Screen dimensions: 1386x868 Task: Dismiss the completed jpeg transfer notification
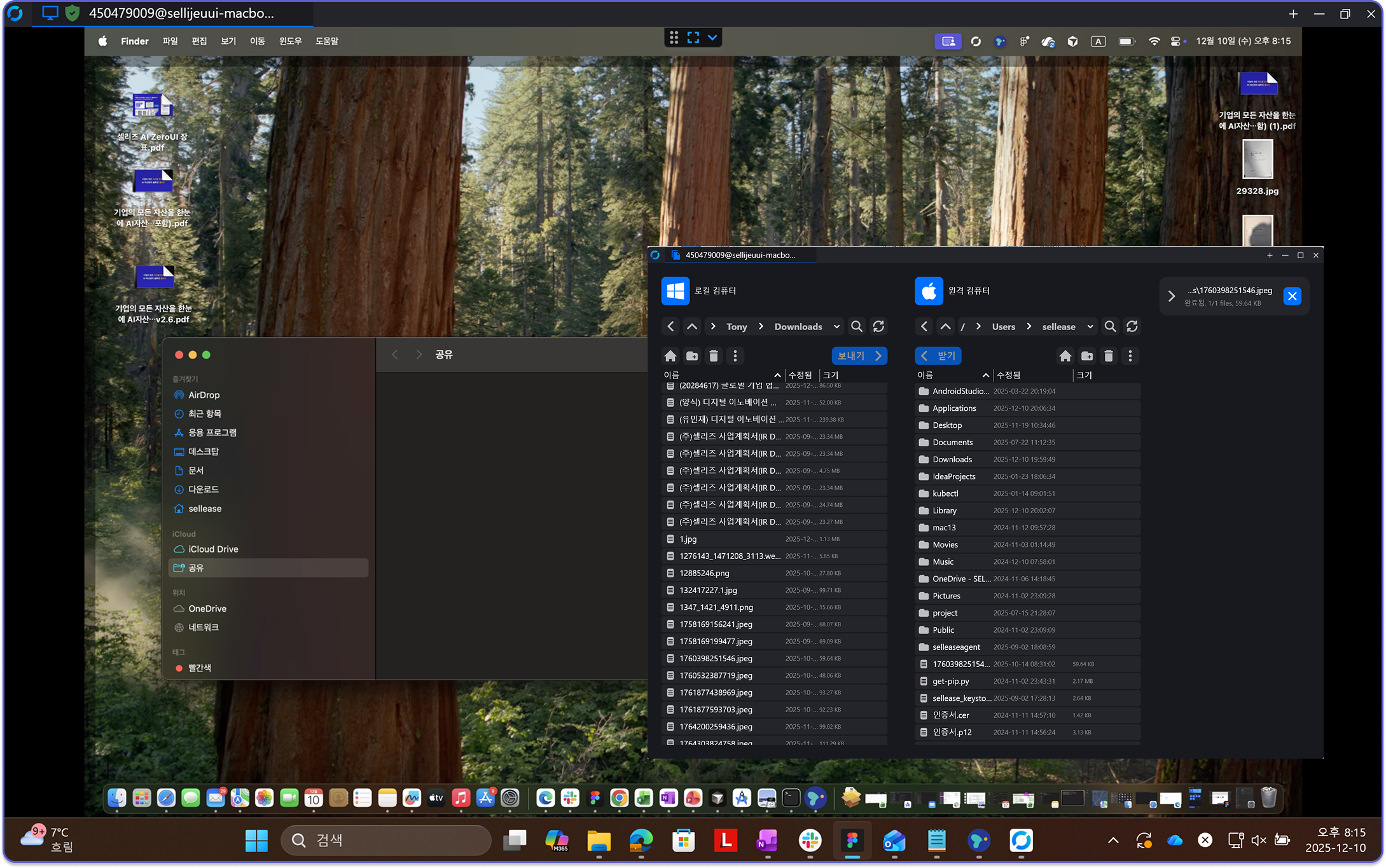pyautogui.click(x=1292, y=296)
